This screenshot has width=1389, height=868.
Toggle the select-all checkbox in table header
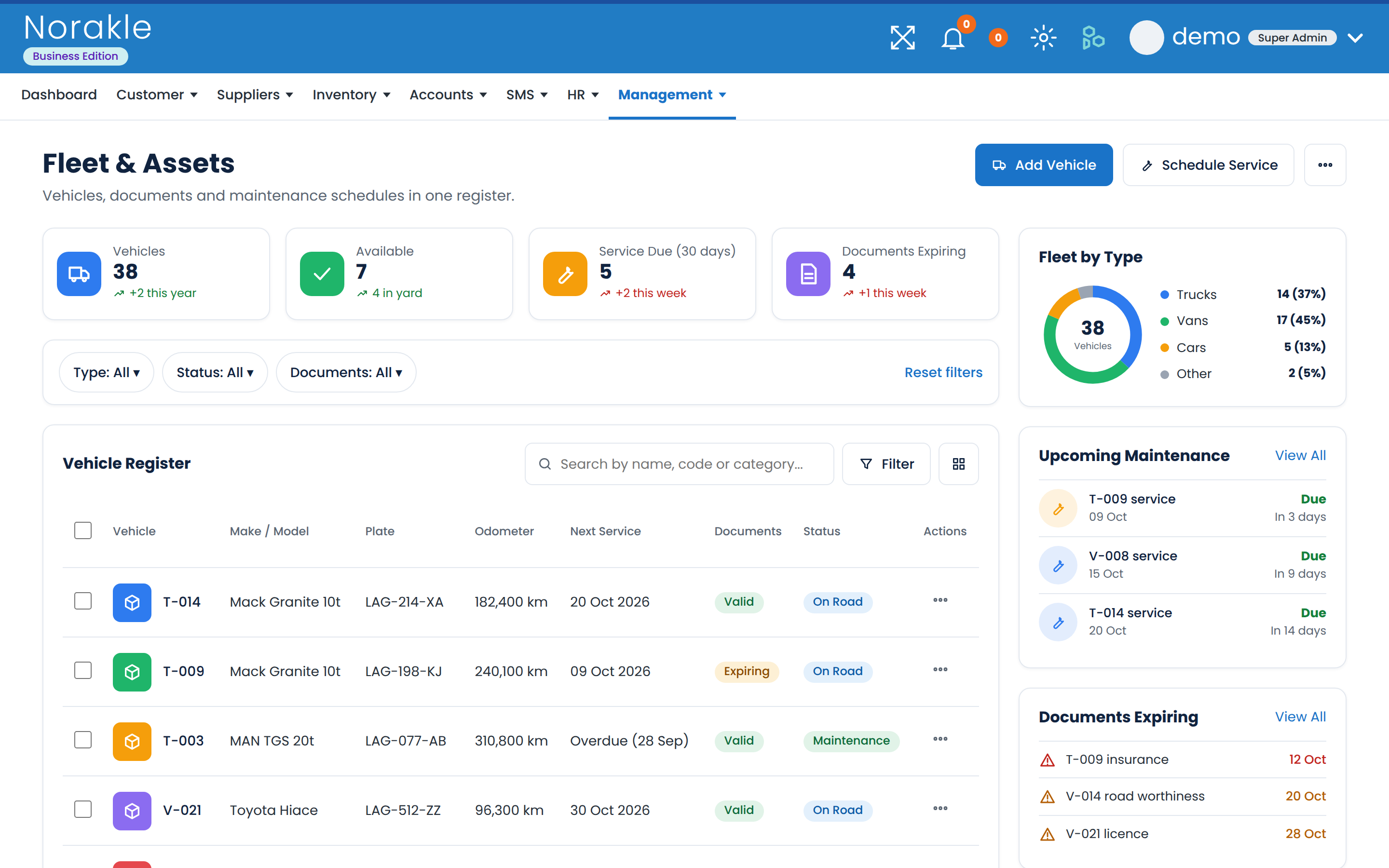click(83, 530)
